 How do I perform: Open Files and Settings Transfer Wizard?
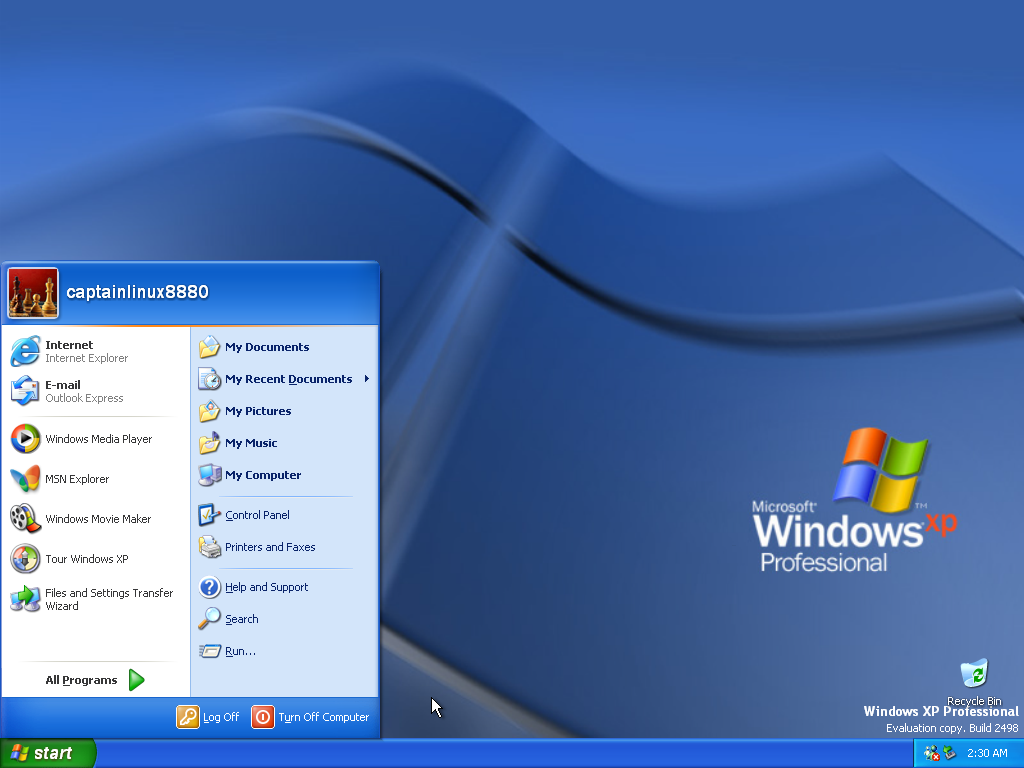(x=108, y=599)
